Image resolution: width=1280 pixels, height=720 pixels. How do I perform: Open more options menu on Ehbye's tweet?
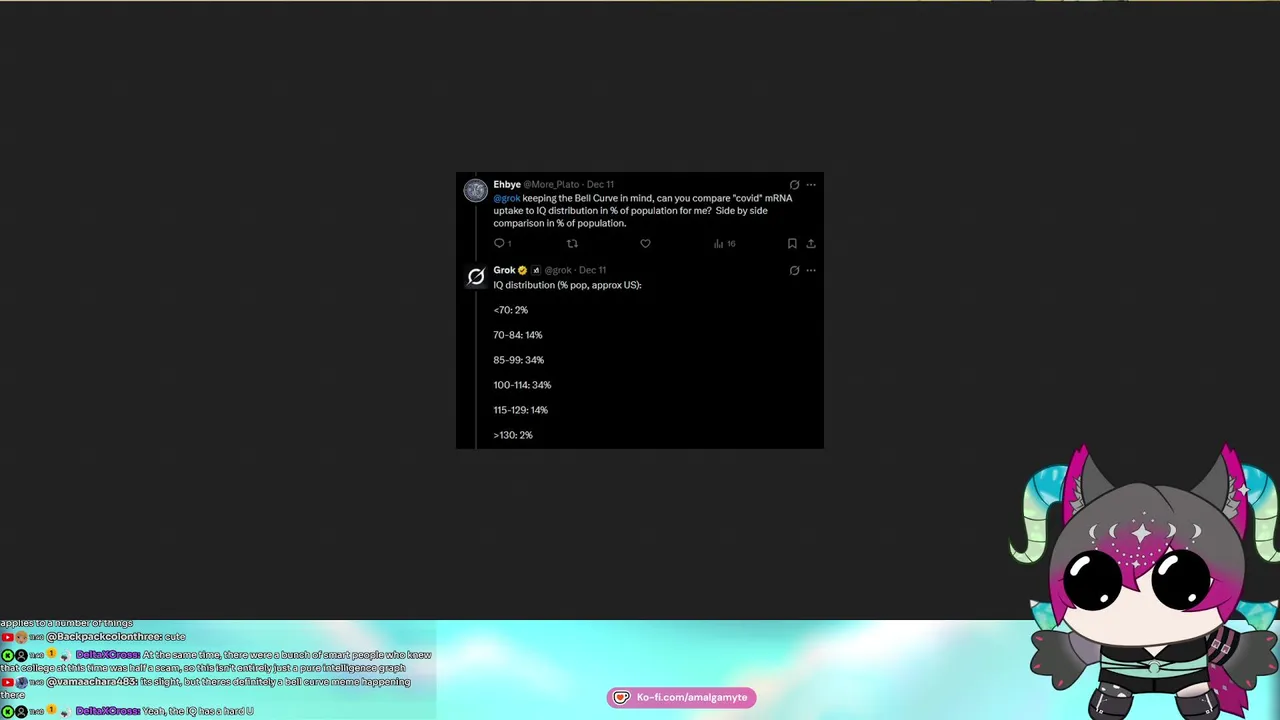pyautogui.click(x=811, y=184)
